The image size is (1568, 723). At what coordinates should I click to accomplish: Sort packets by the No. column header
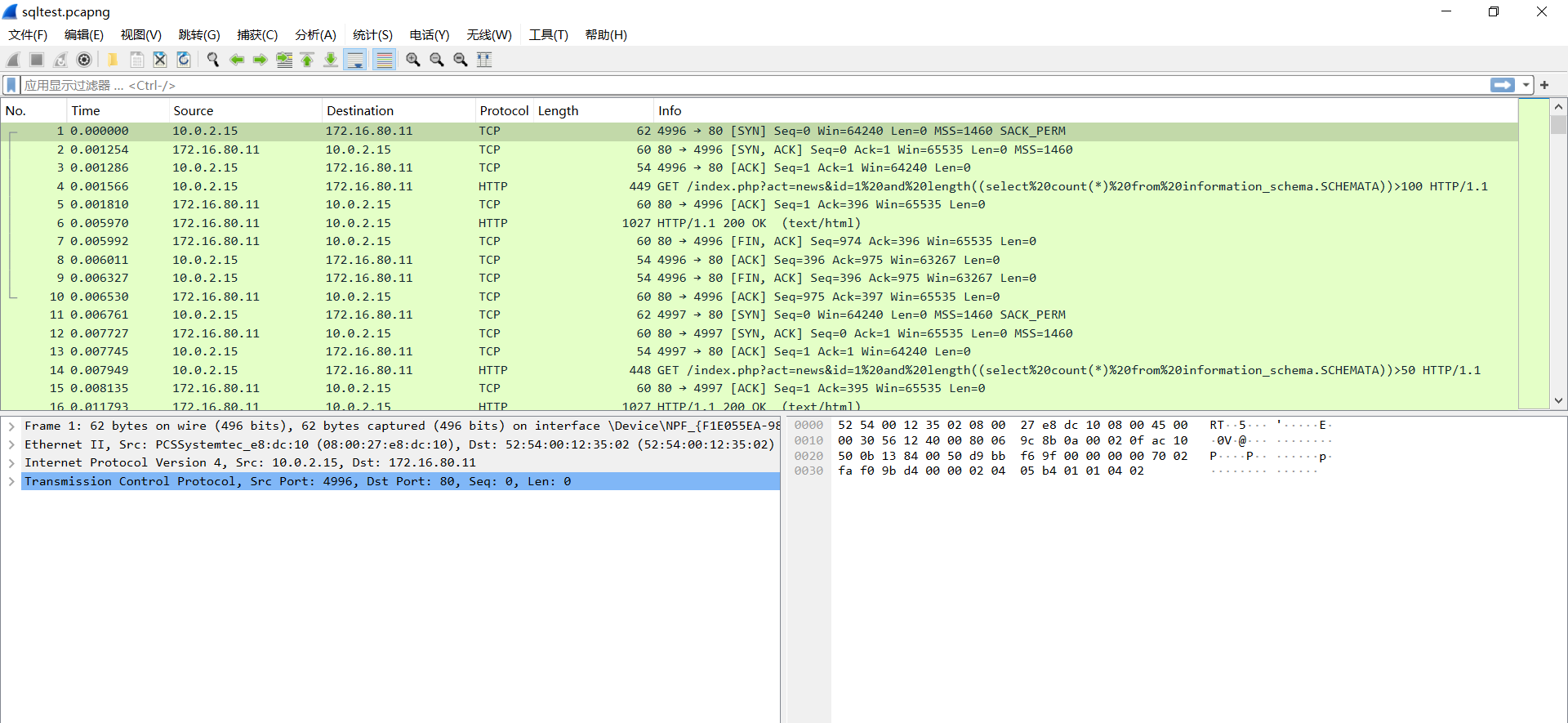click(x=33, y=110)
